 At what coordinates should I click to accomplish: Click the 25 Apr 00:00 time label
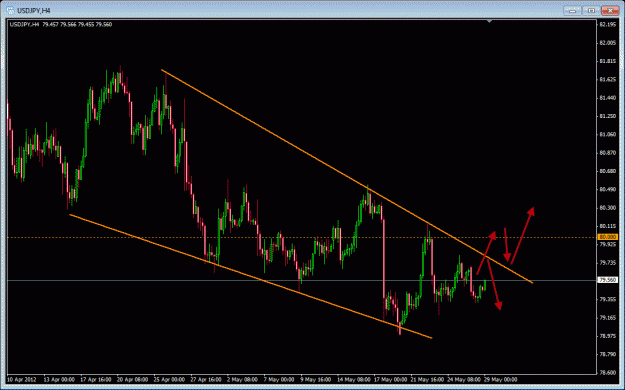coord(169,380)
